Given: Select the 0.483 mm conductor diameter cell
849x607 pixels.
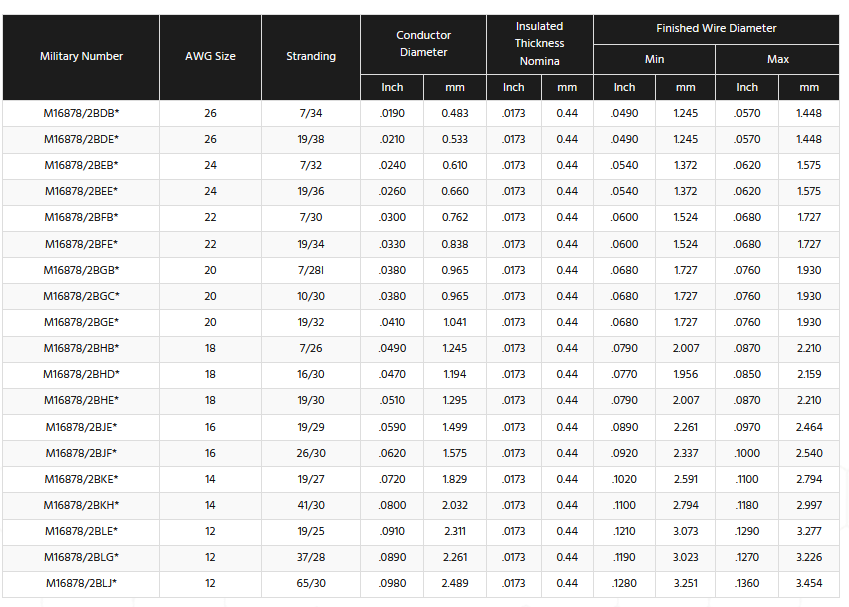Looking at the screenshot, I should pos(455,113).
